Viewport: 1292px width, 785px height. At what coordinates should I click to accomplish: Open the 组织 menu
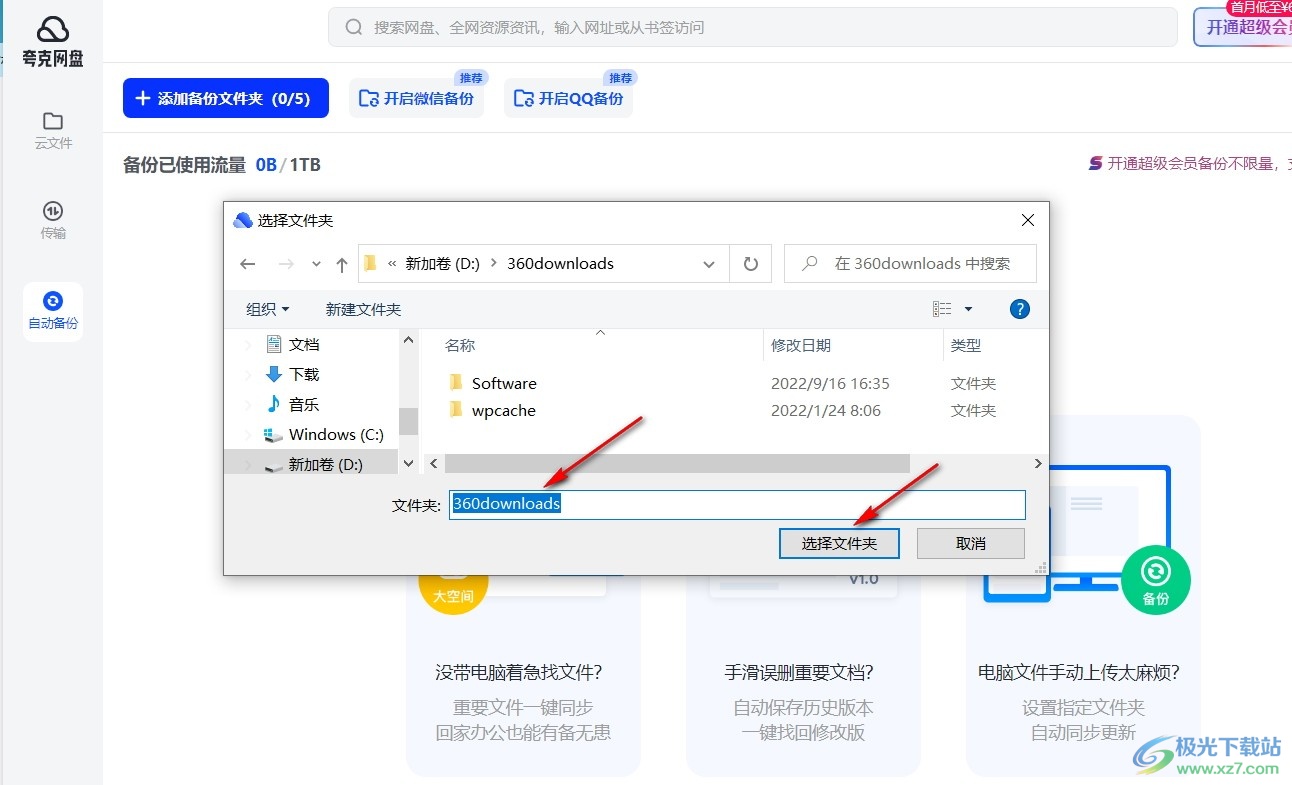click(268, 309)
